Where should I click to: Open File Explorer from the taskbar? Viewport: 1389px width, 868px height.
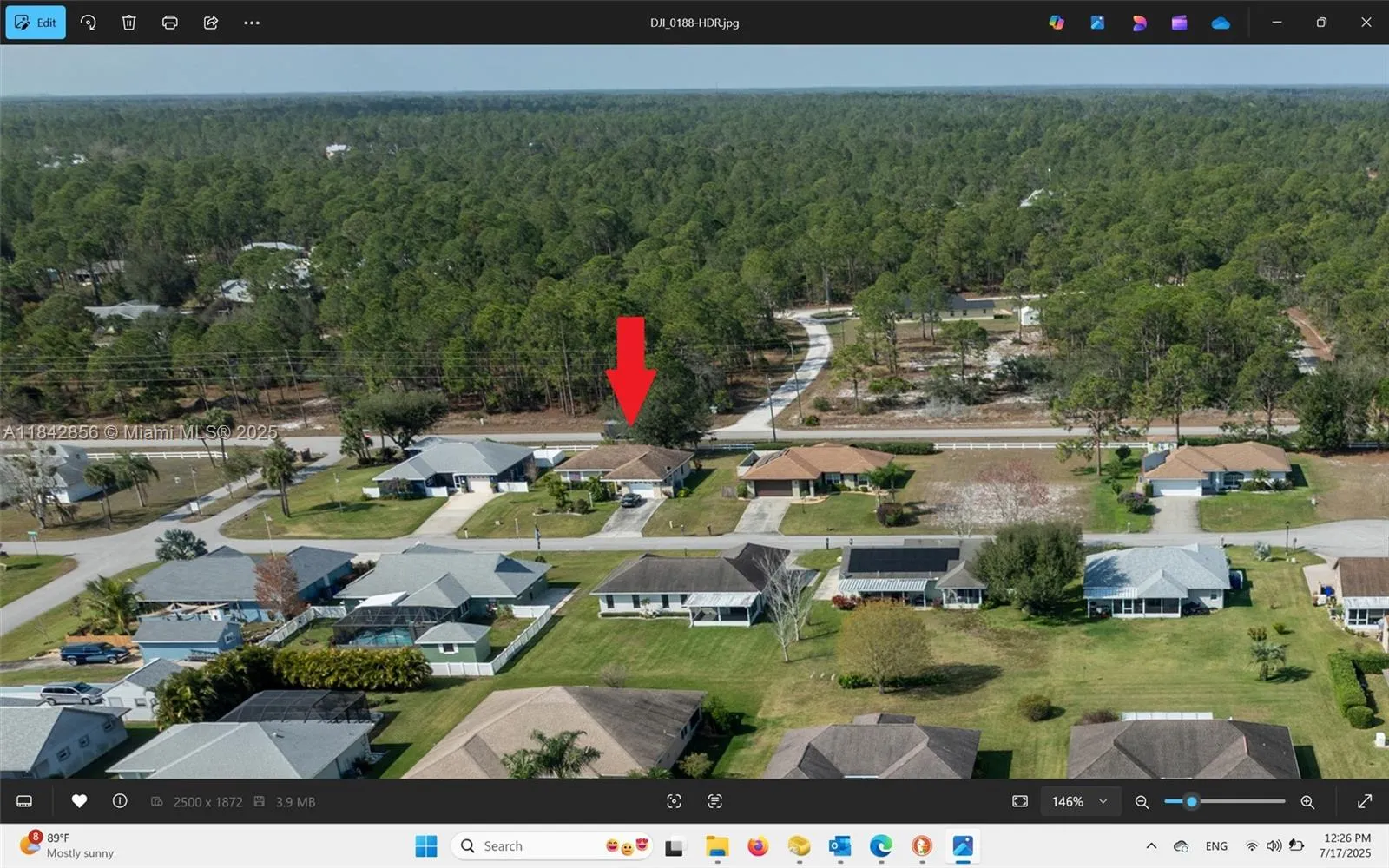[717, 845]
